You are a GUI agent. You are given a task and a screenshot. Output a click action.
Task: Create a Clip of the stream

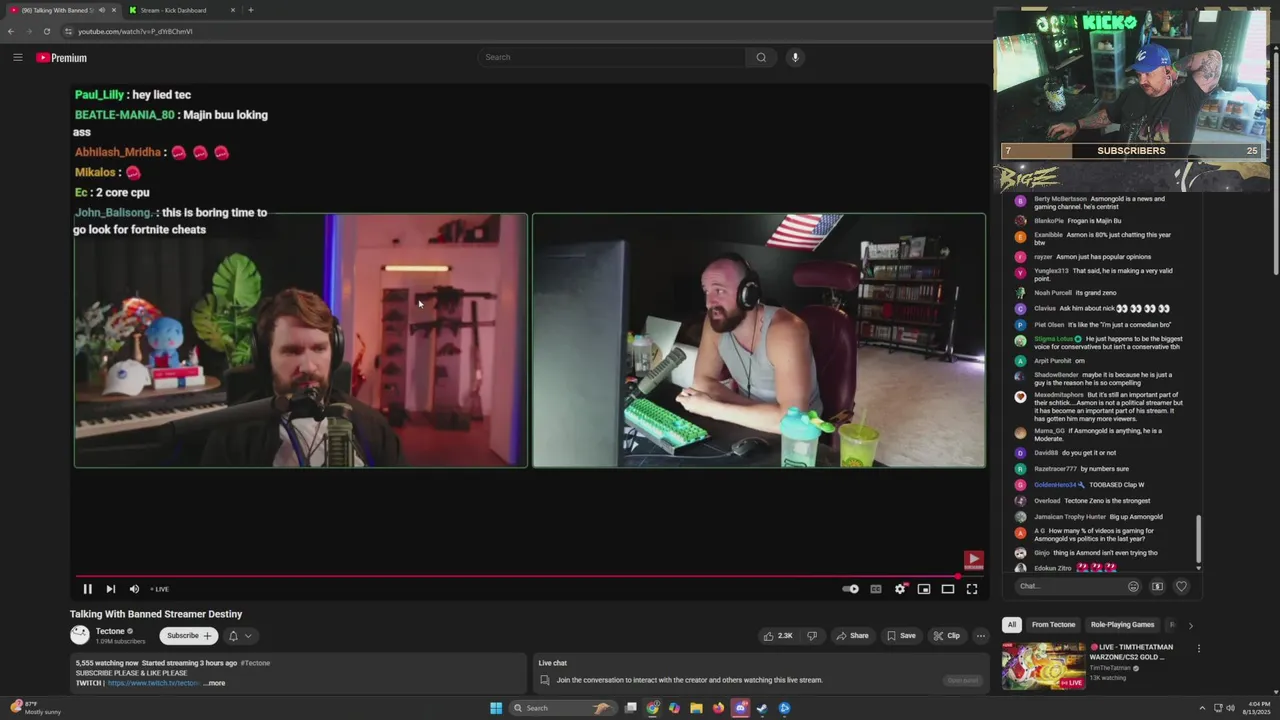(x=946, y=635)
